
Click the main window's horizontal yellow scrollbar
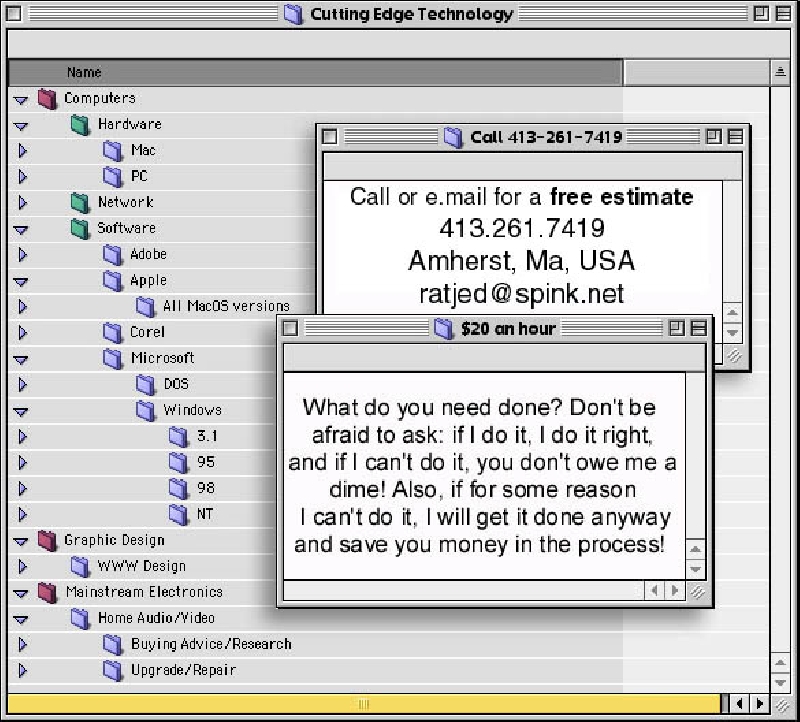pyautogui.click(x=364, y=704)
